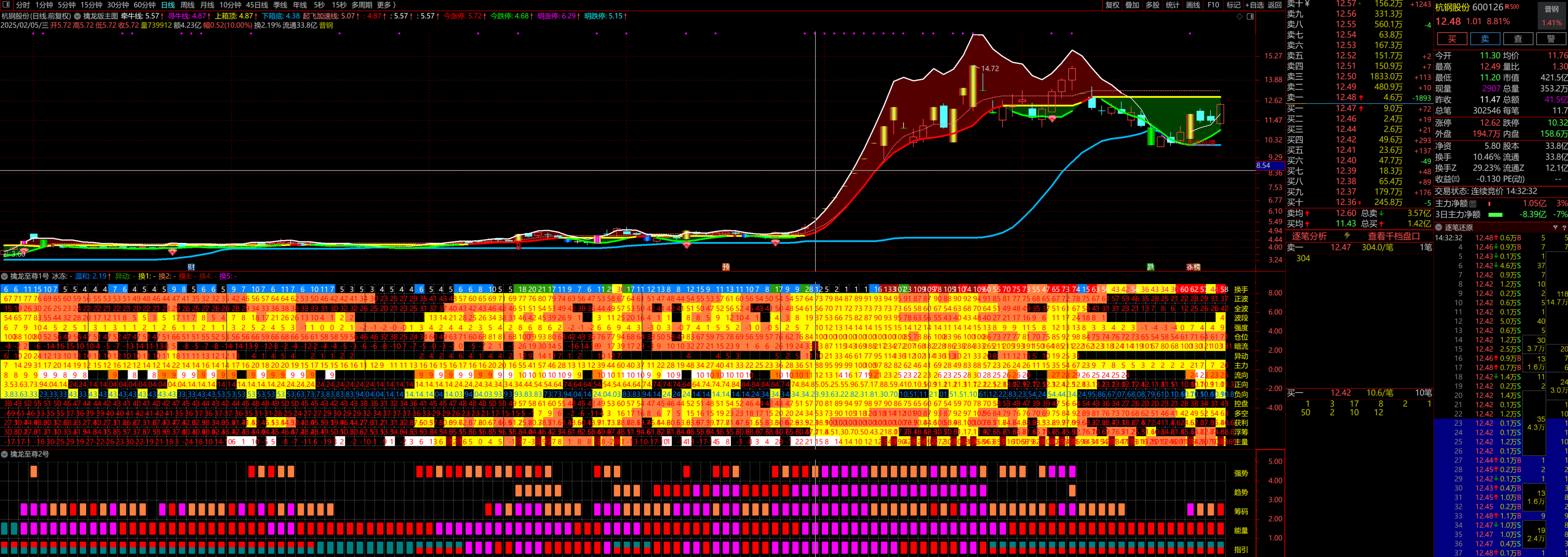
Task: Expand the dropdown beside 杭钢股份(日线.前复权)
Action: (x=77, y=16)
